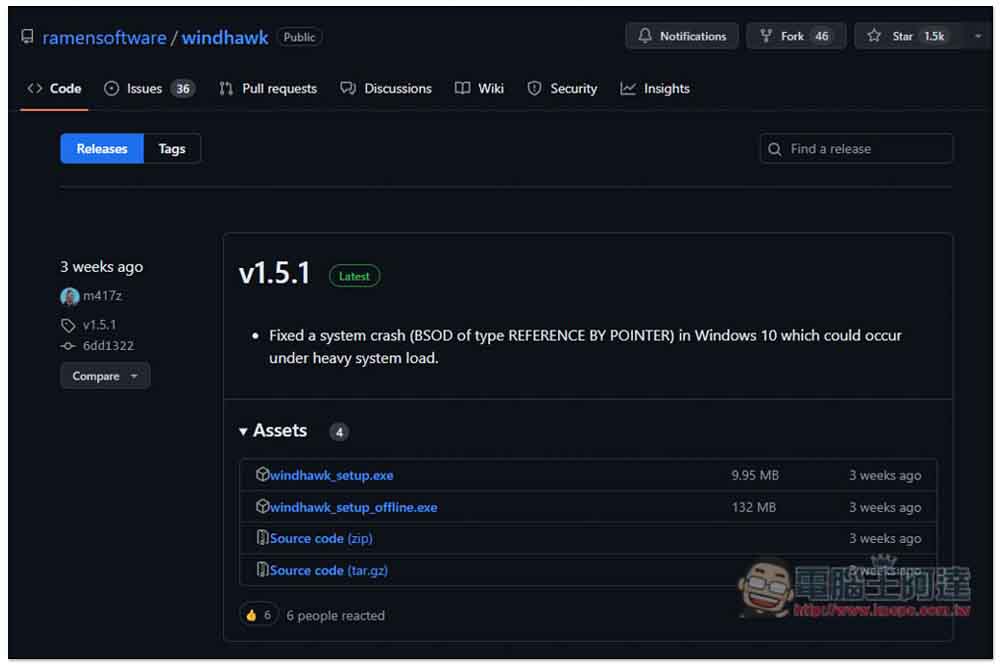The image size is (1000, 666).
Task: Click the star count 1.5k
Action: point(934,36)
